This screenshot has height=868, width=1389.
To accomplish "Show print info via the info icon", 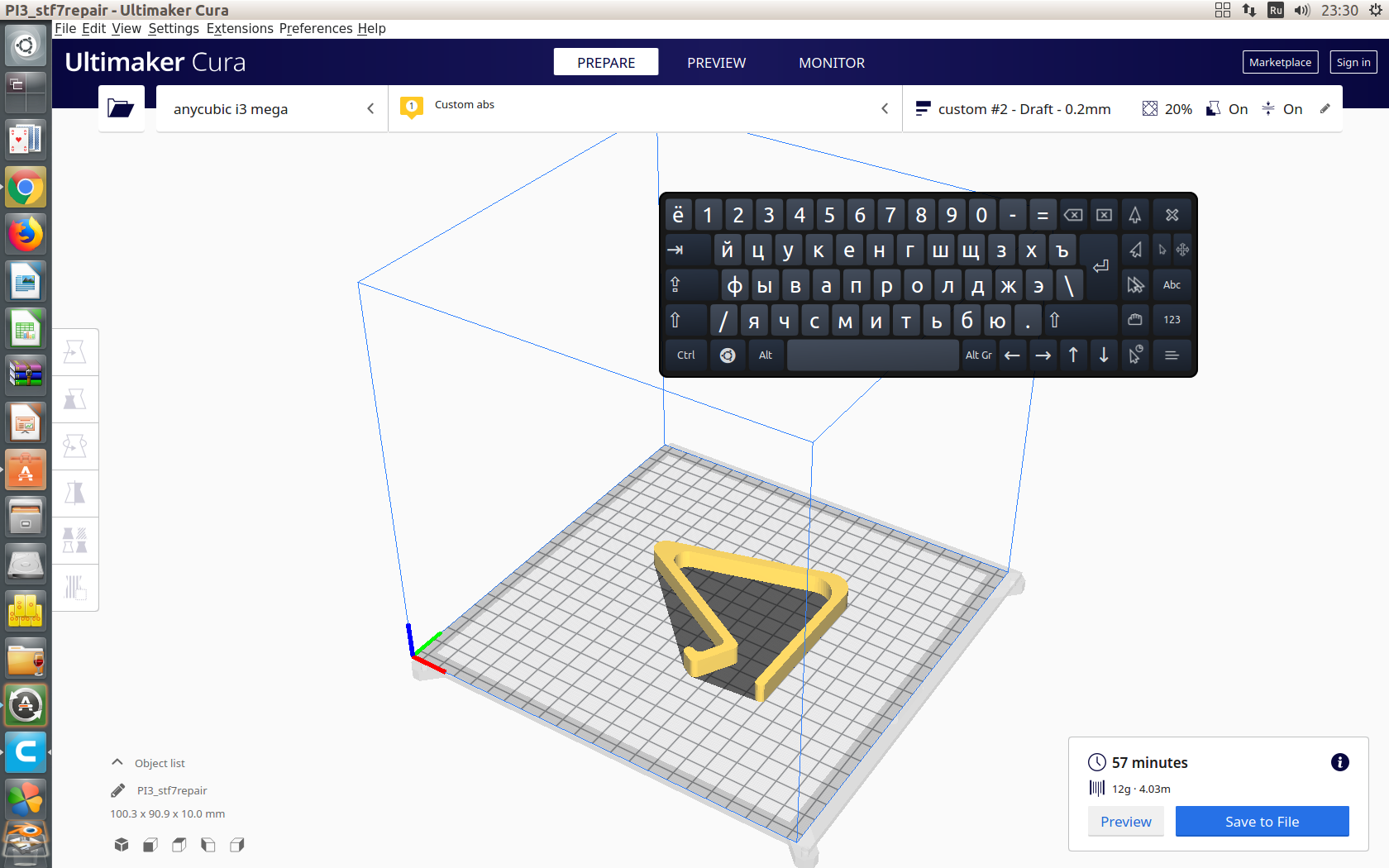I will [x=1340, y=762].
